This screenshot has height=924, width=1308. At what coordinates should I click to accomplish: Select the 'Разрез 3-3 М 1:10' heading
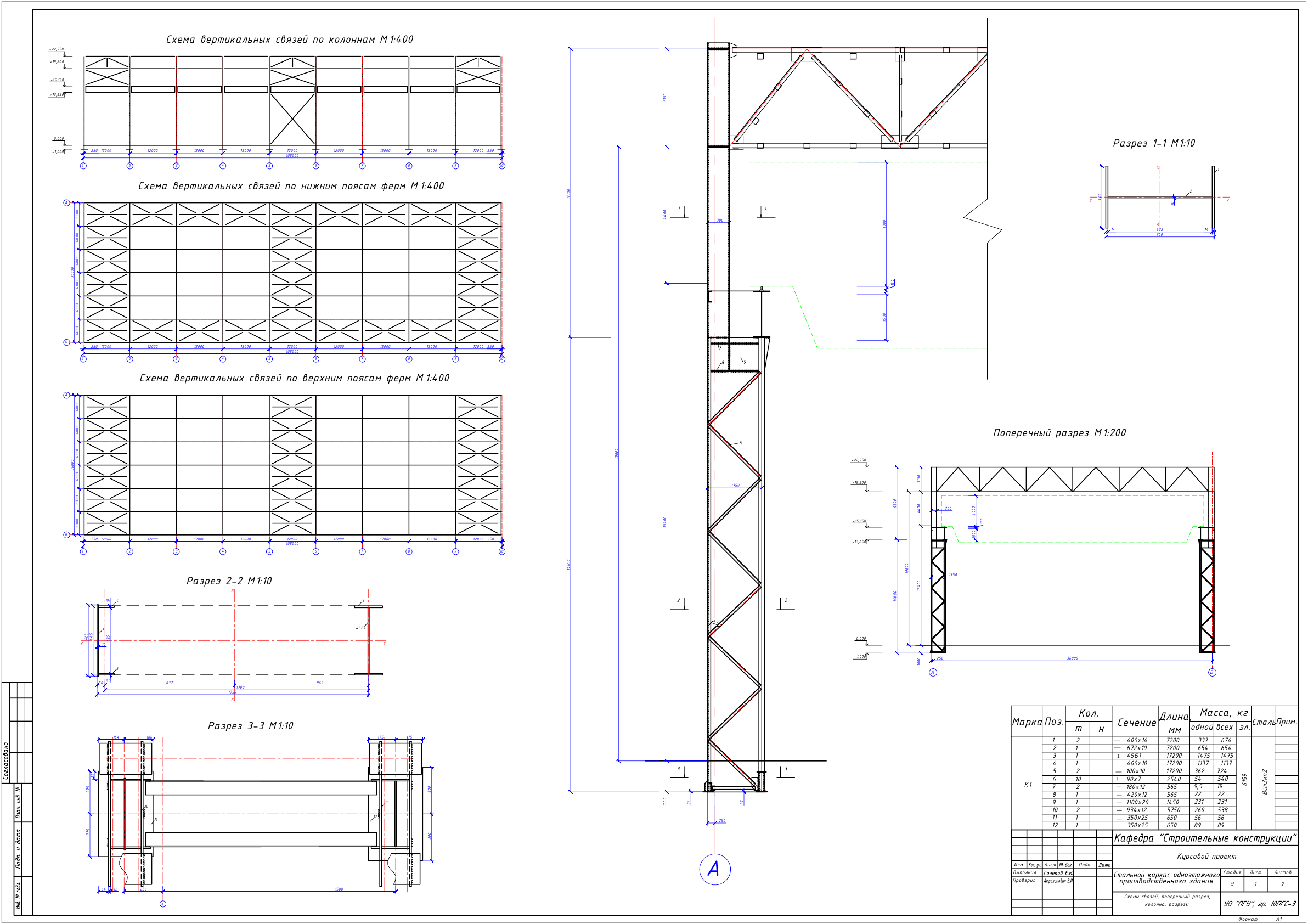(250, 726)
